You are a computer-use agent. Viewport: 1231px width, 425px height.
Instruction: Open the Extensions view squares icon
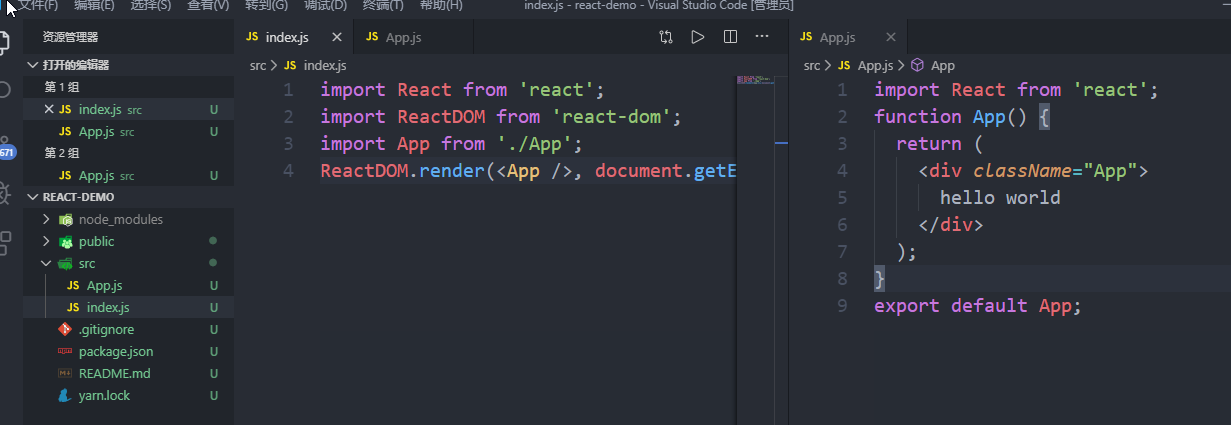[5, 241]
